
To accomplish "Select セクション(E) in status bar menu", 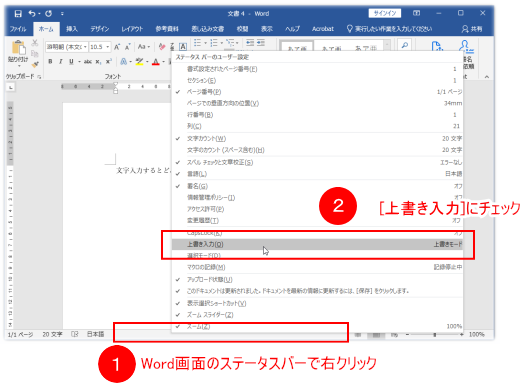I will [317, 80].
